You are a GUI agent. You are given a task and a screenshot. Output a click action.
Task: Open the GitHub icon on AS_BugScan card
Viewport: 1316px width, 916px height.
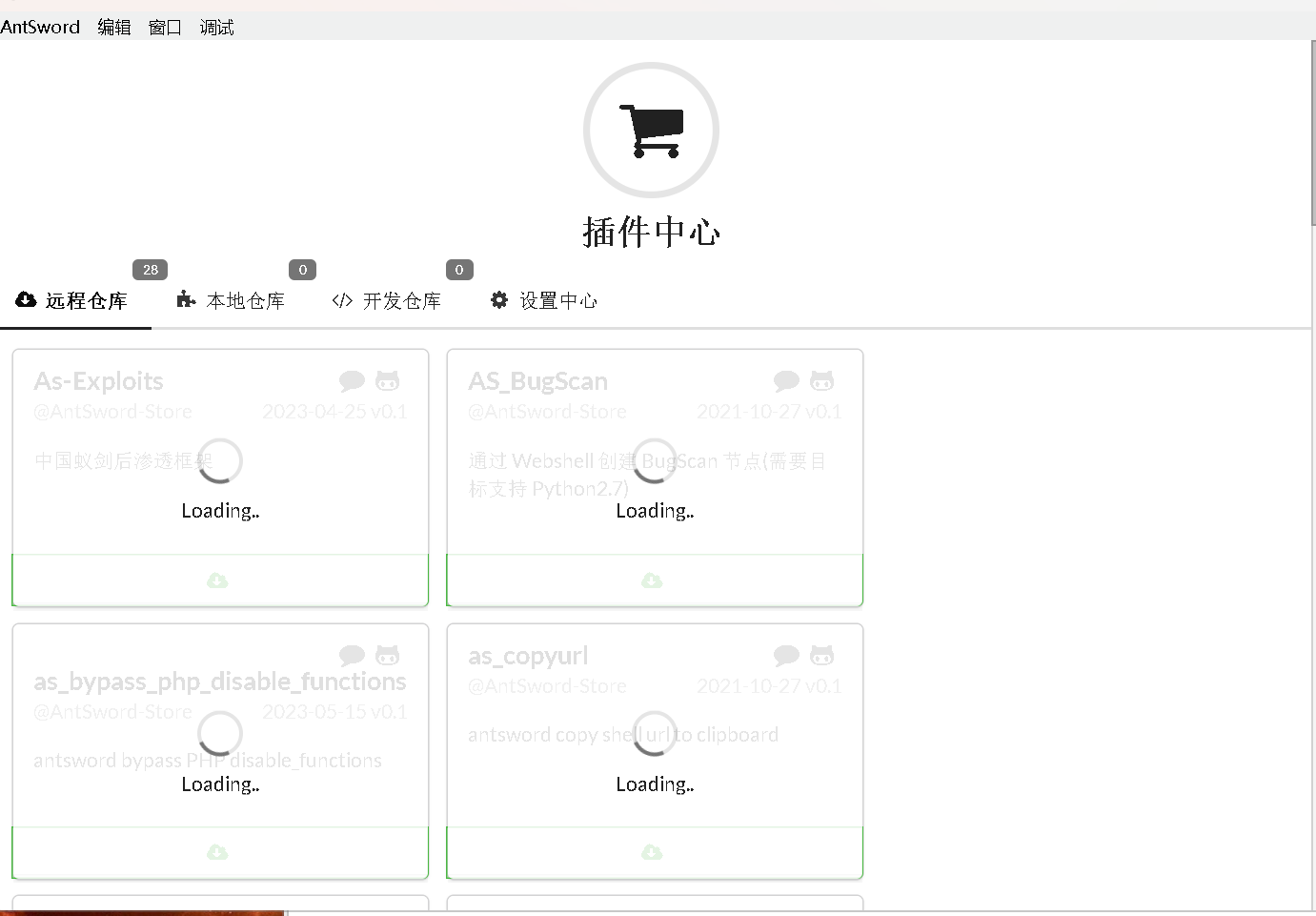(821, 380)
